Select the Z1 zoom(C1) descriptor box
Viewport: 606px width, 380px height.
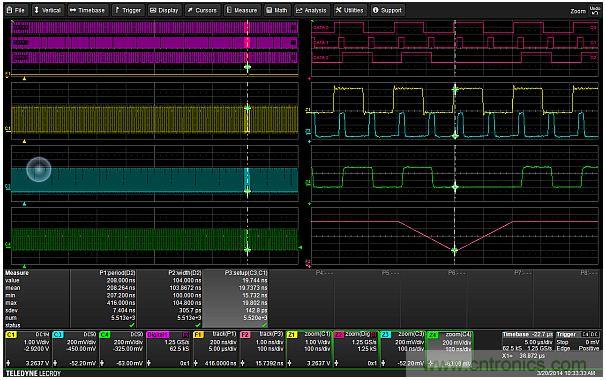pyautogui.click(x=310, y=349)
